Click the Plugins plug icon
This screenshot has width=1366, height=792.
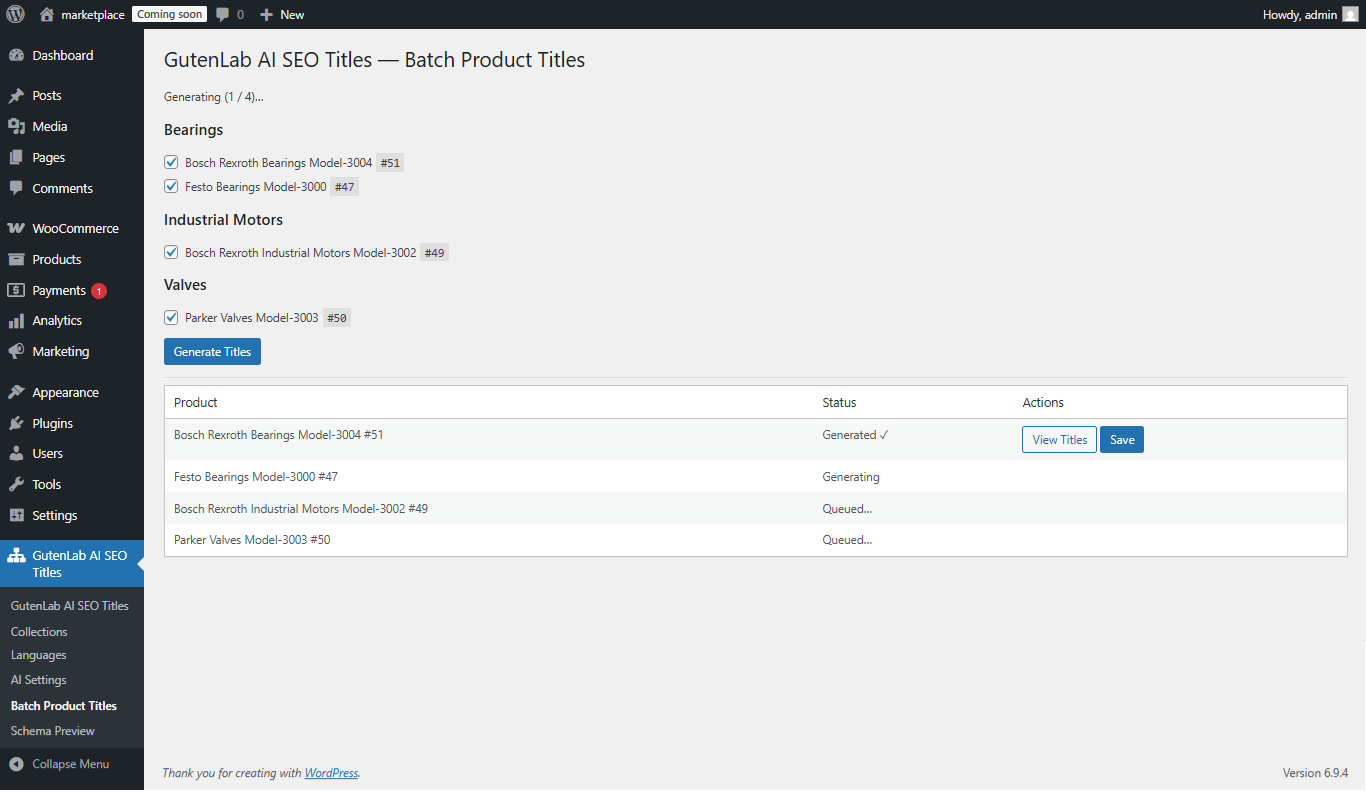click(16, 423)
